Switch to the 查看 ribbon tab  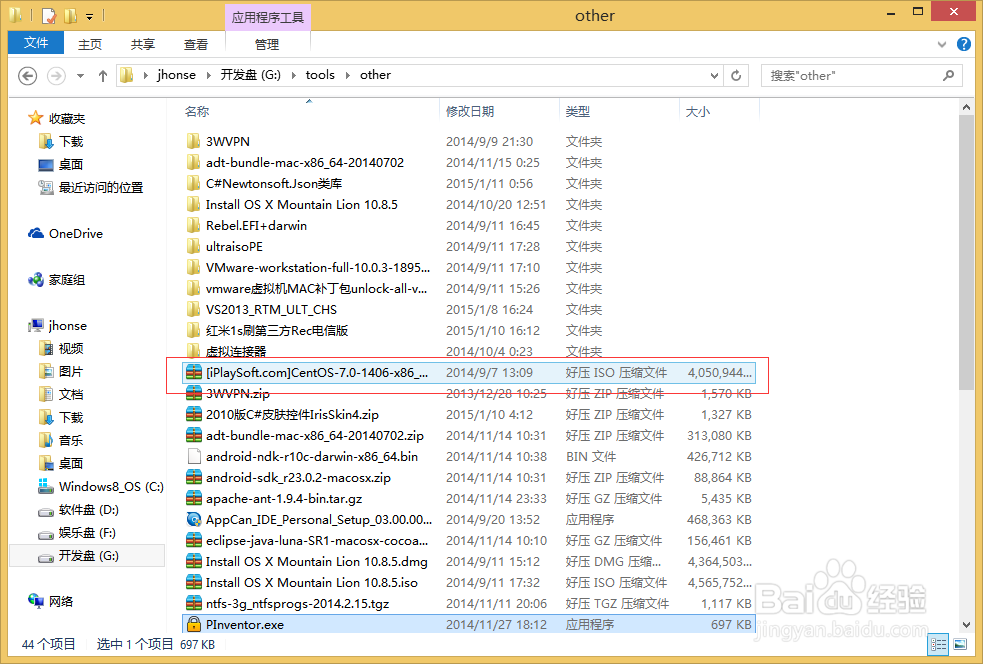(x=195, y=44)
